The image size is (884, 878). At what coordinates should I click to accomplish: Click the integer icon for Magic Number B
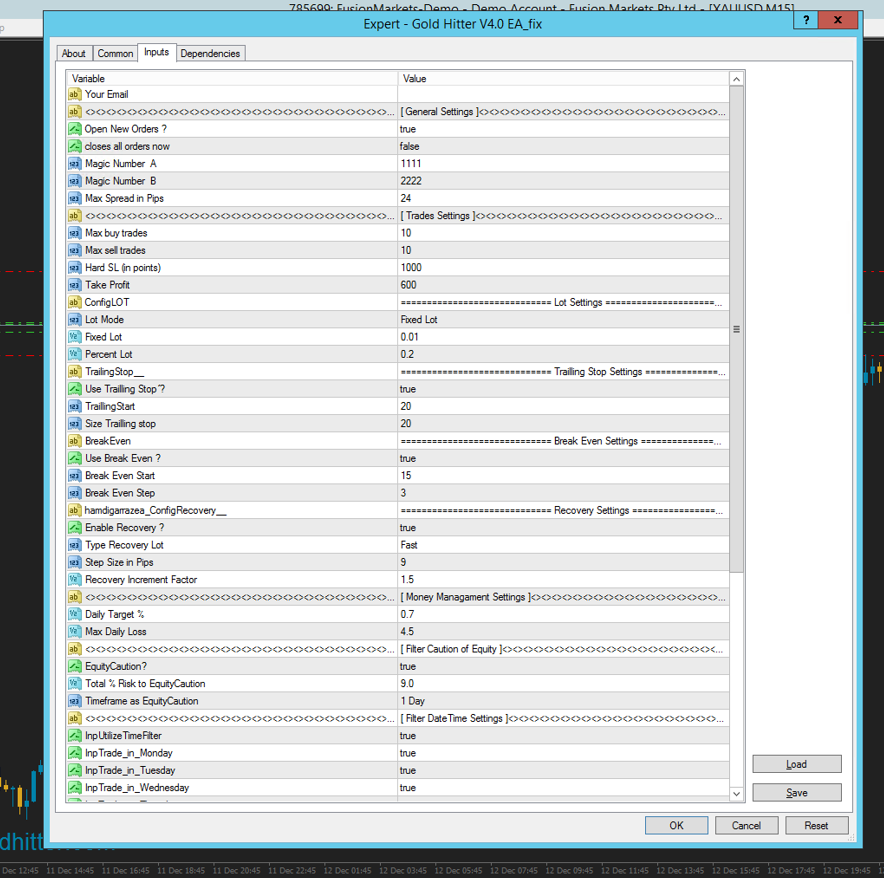[74, 181]
